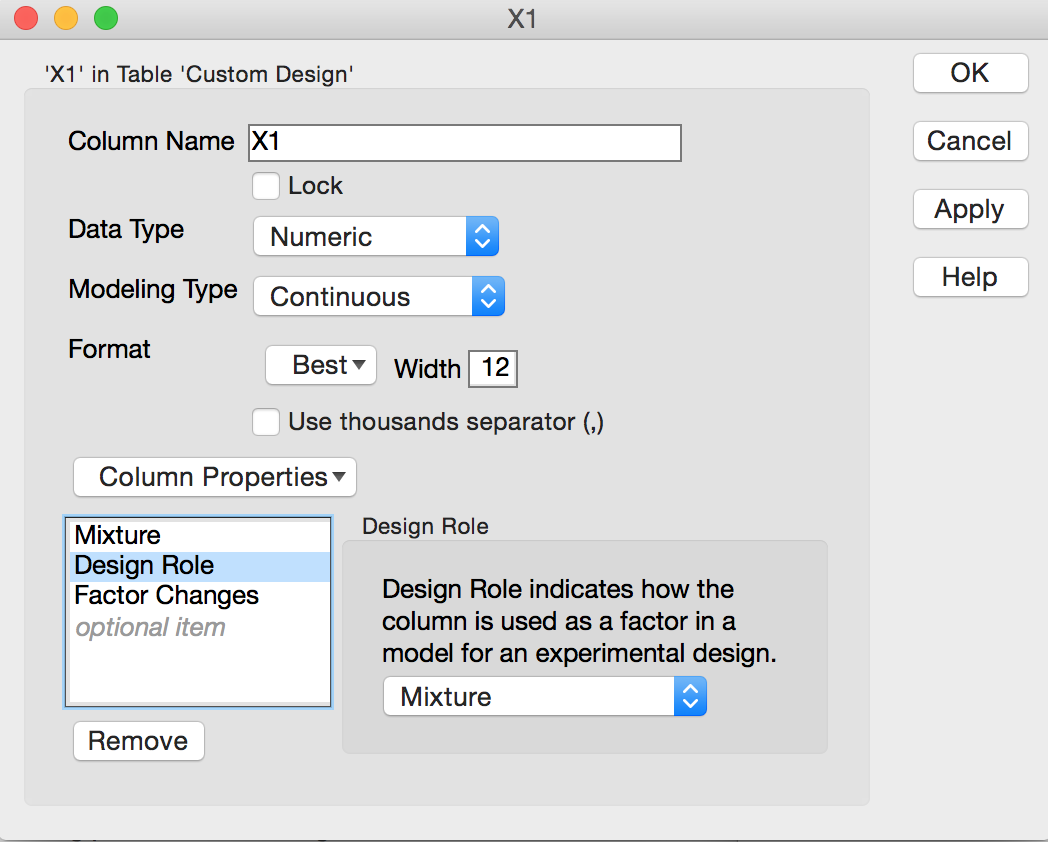Viewport: 1048px width, 842px height.
Task: Select Factor Changes in the list
Action: click(166, 596)
